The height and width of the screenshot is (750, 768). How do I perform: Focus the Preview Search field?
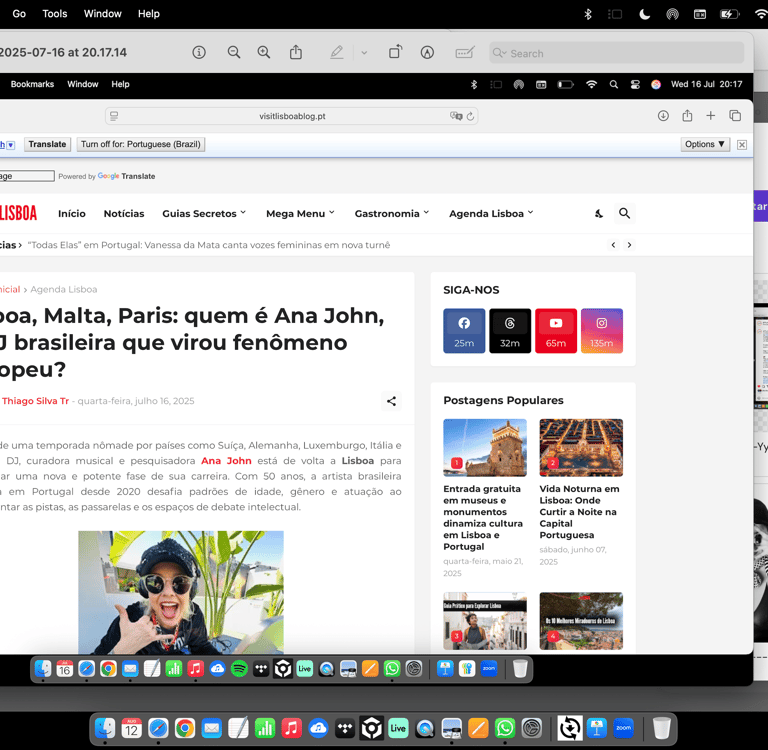[x=616, y=53]
